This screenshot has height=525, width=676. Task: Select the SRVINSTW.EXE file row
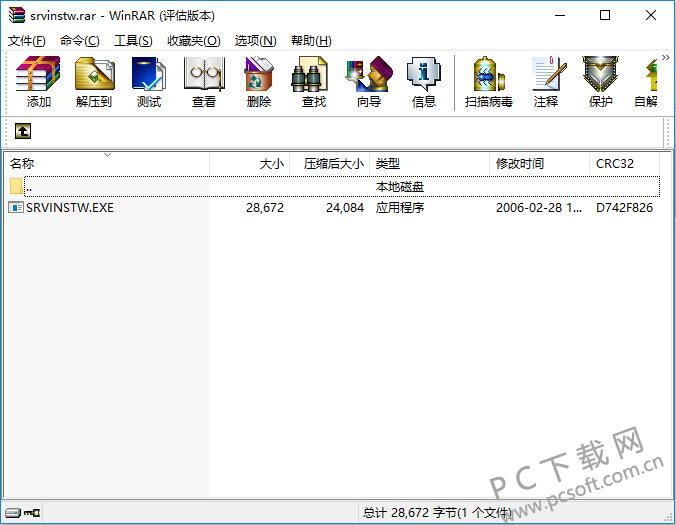70,208
